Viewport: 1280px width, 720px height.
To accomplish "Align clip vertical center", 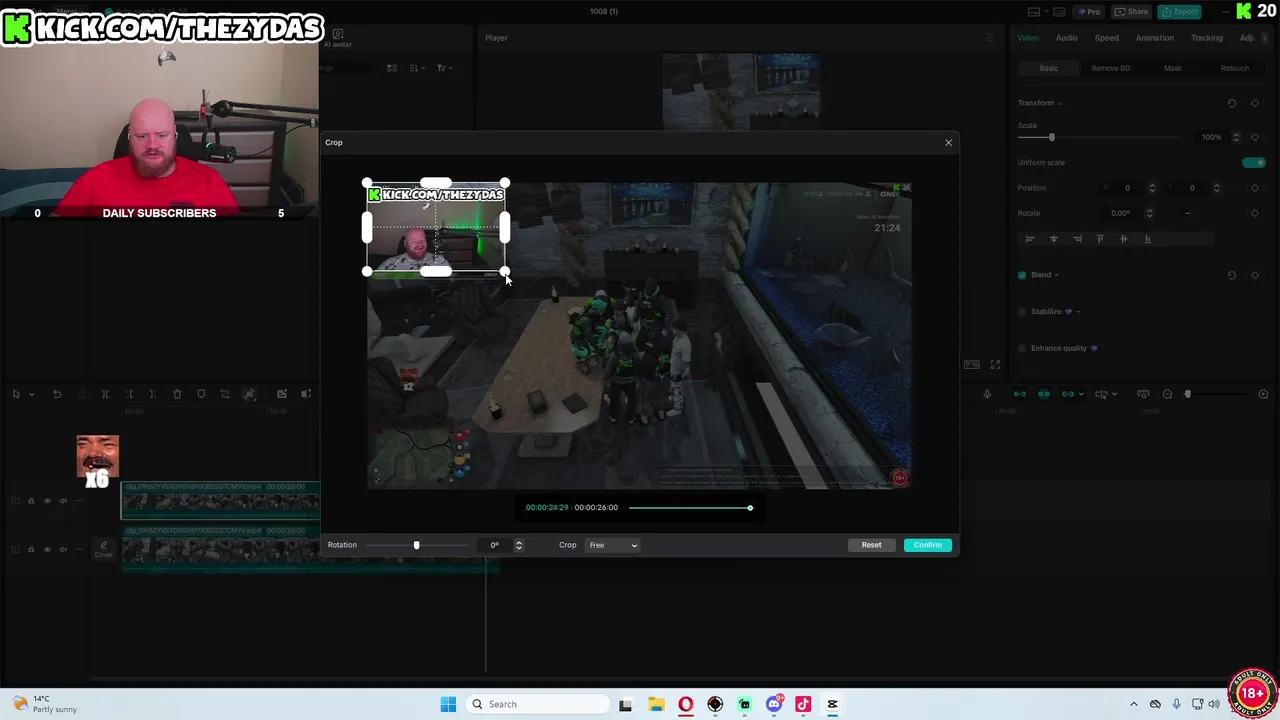I will click(x=1123, y=239).
